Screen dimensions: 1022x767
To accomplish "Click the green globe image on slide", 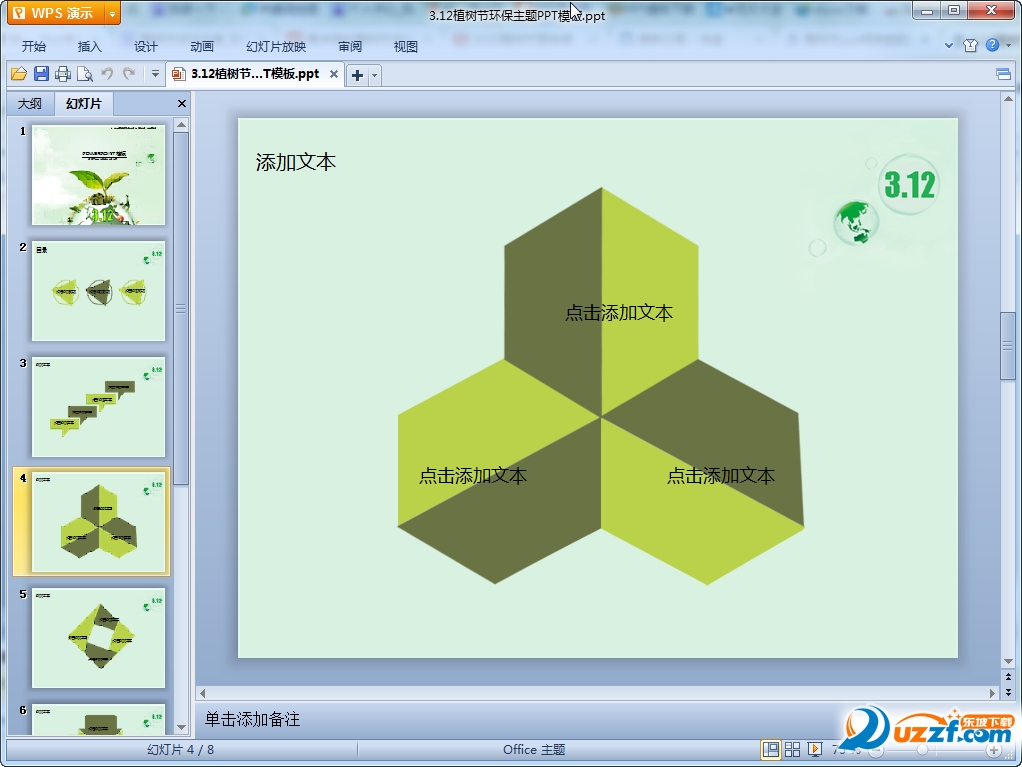I will coord(856,222).
